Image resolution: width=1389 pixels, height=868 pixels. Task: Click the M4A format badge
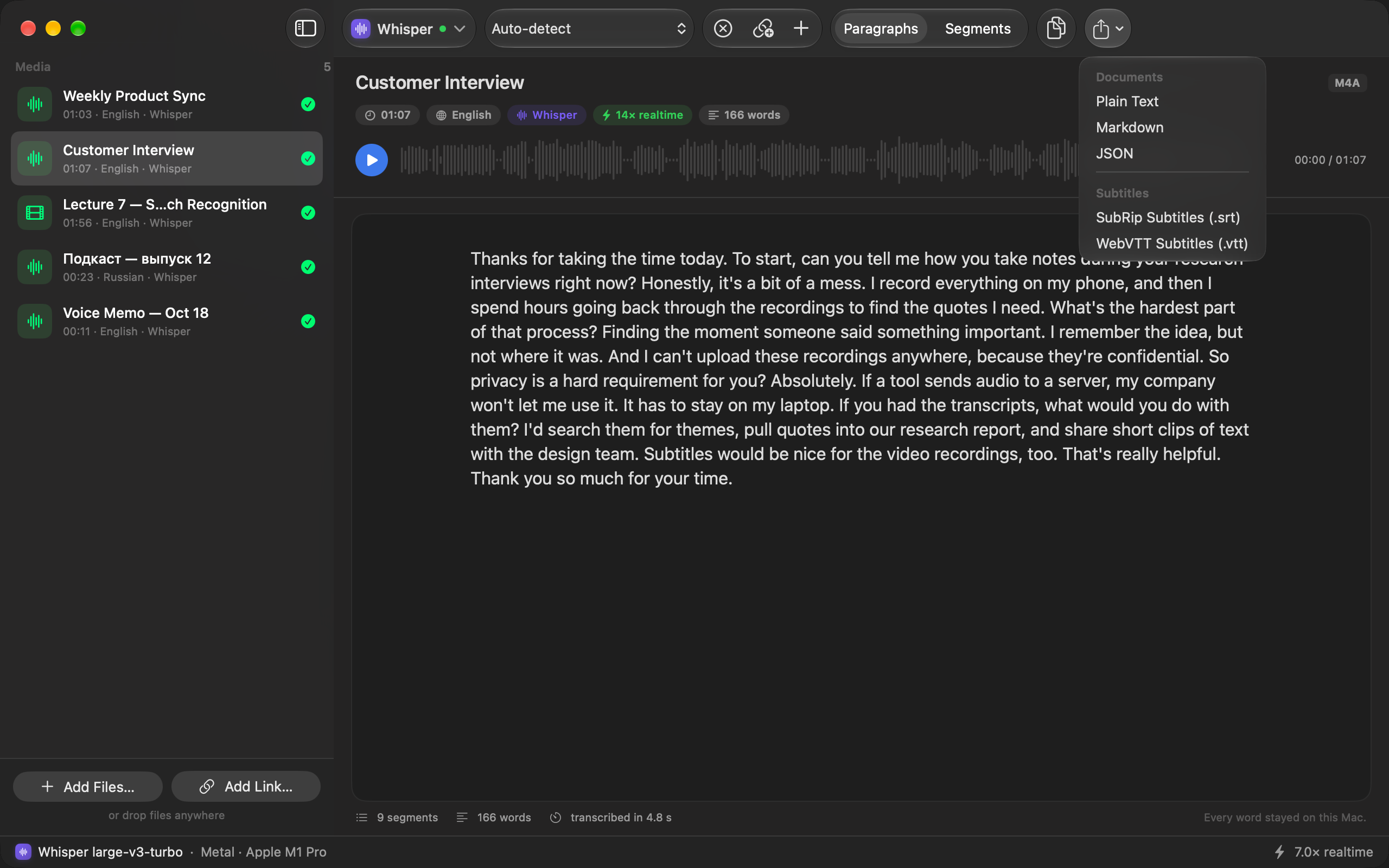pos(1347,82)
